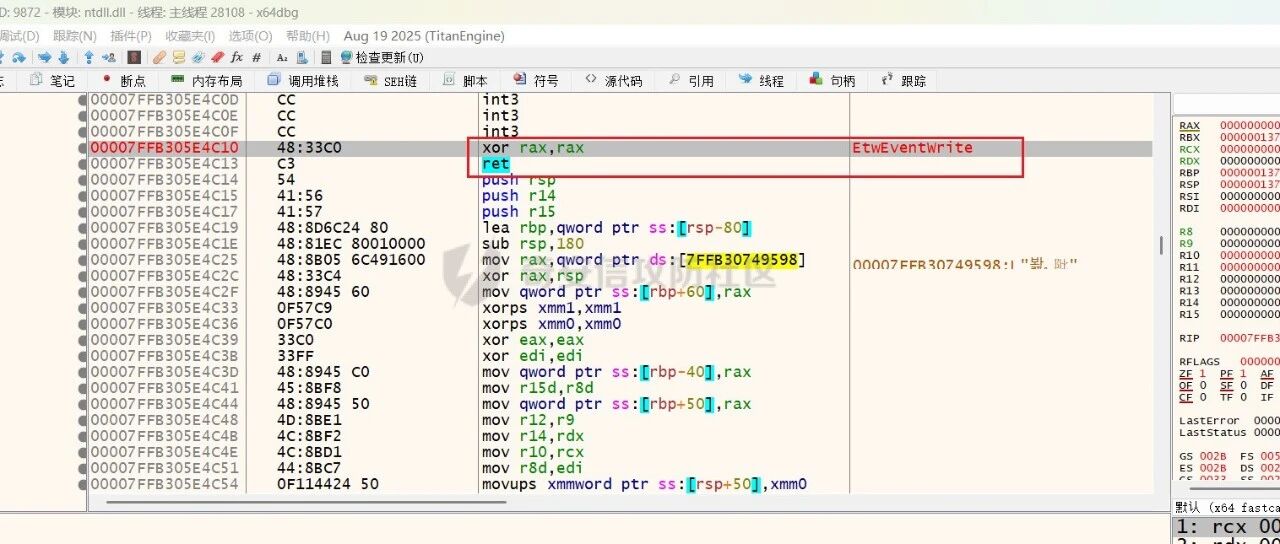Open the Scylla plugin icon

(x=134, y=57)
